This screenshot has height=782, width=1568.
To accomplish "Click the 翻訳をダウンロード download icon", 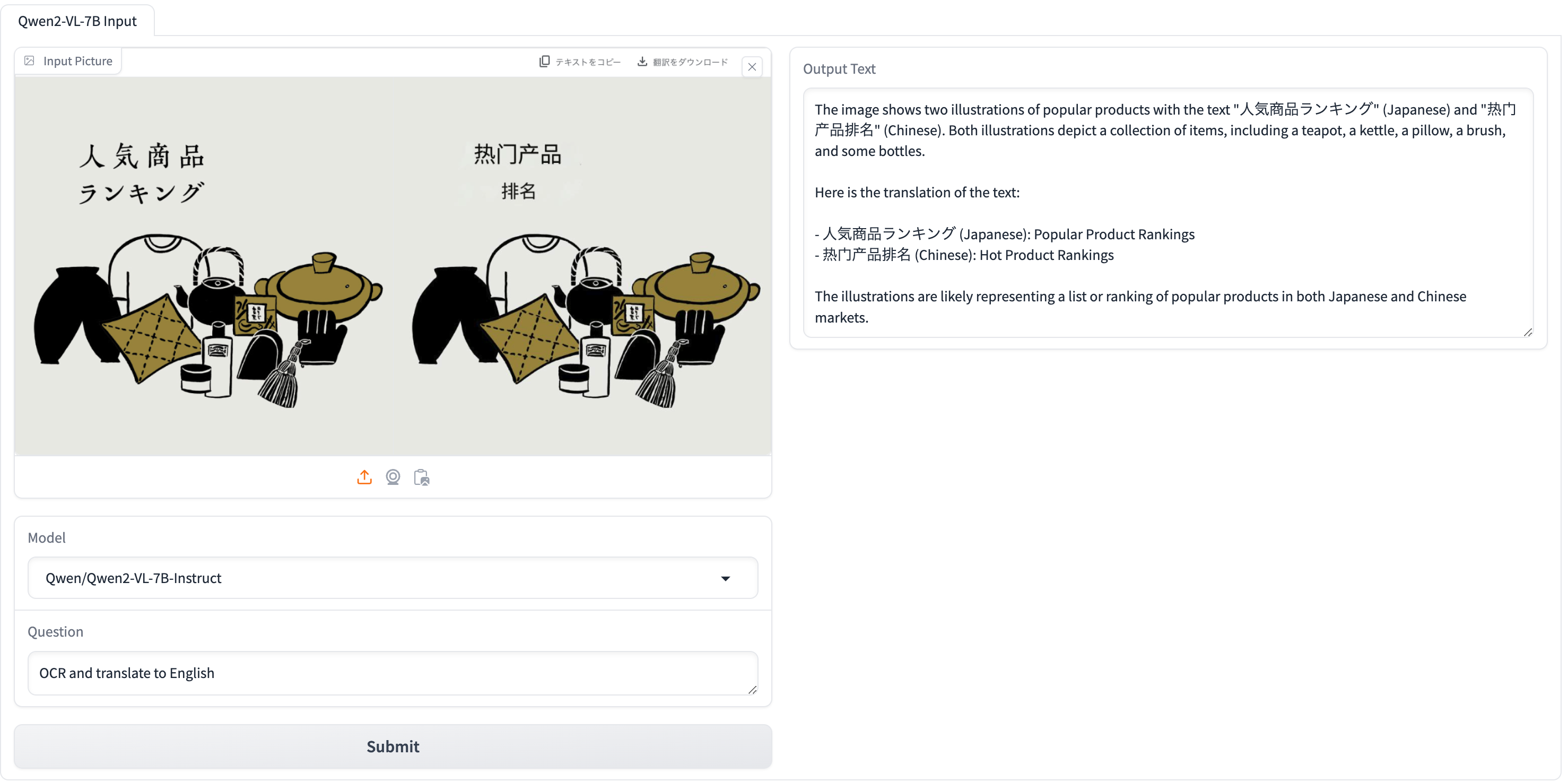I will pos(642,62).
